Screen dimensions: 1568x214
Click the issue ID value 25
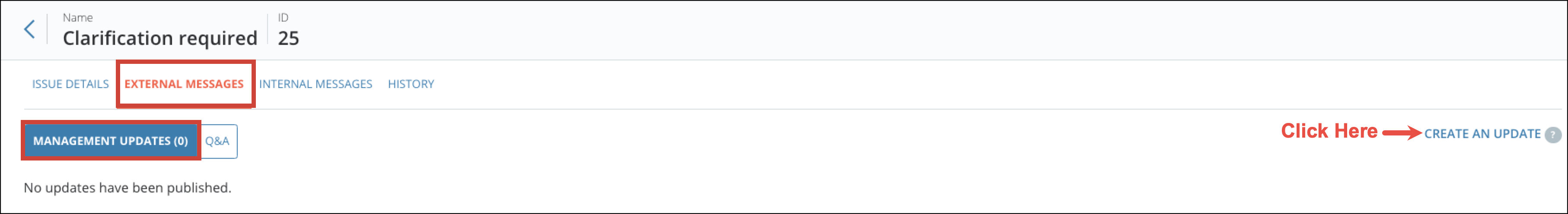click(x=289, y=38)
